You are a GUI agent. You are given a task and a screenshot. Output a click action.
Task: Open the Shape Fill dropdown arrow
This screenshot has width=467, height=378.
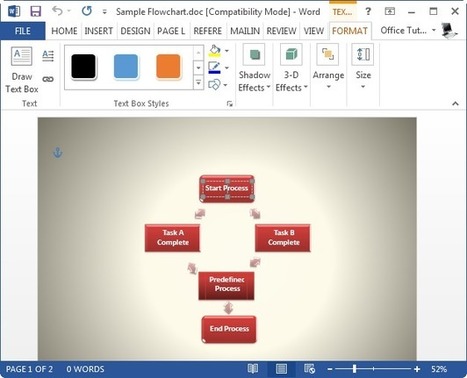tap(227, 51)
